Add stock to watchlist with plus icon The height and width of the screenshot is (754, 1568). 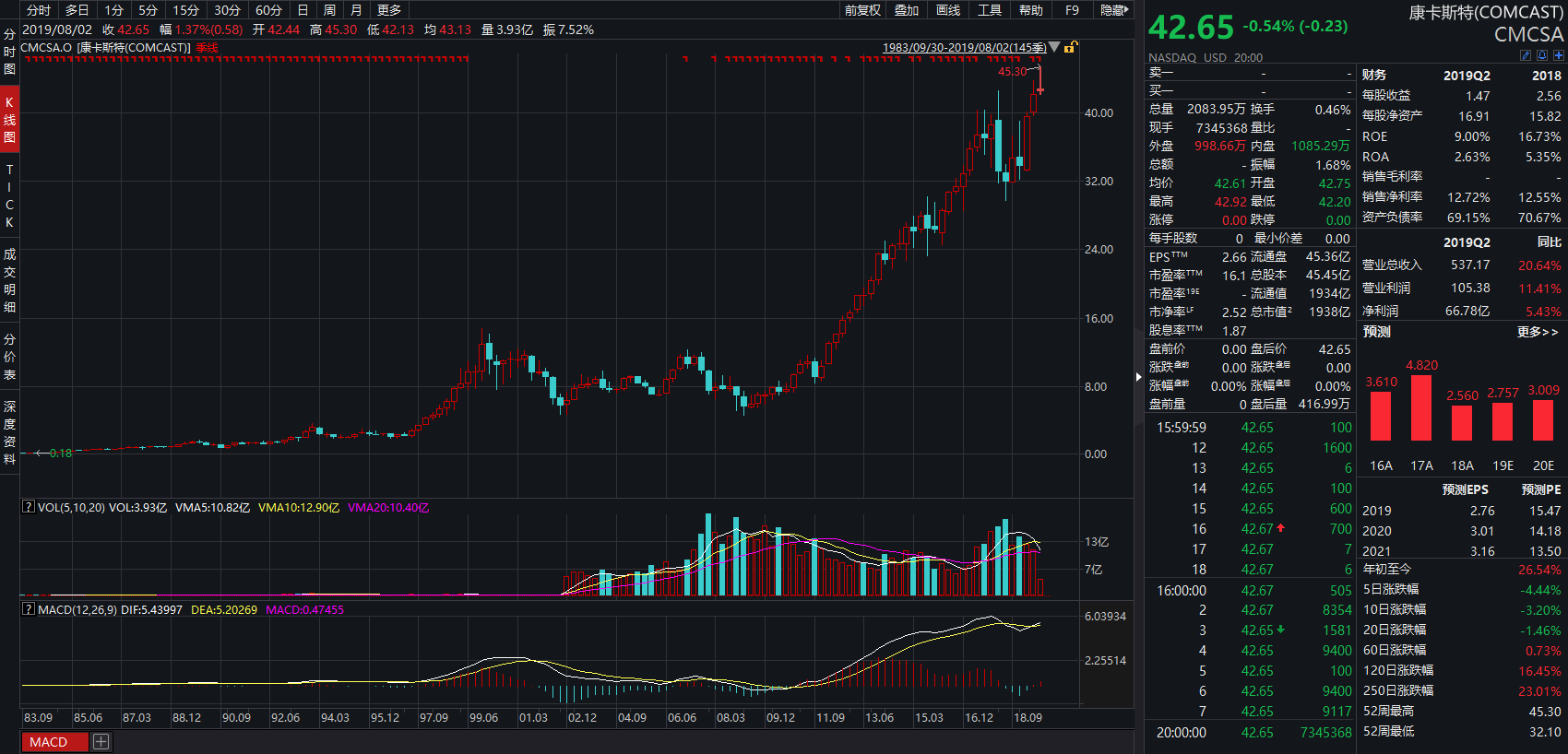pos(1558,56)
